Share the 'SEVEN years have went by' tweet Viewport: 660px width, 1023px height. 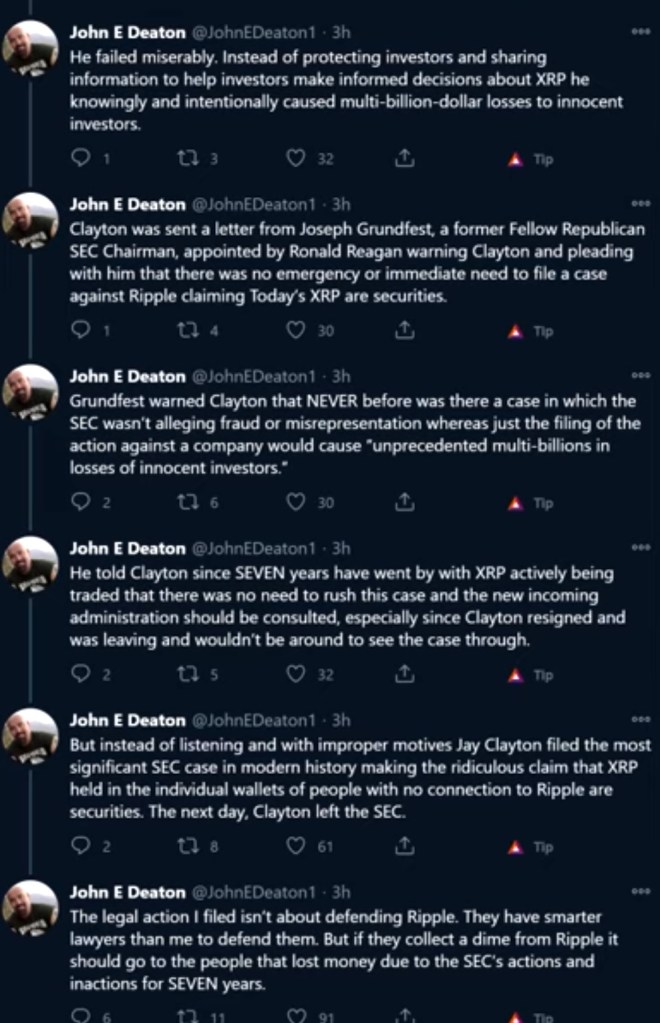(x=405, y=675)
